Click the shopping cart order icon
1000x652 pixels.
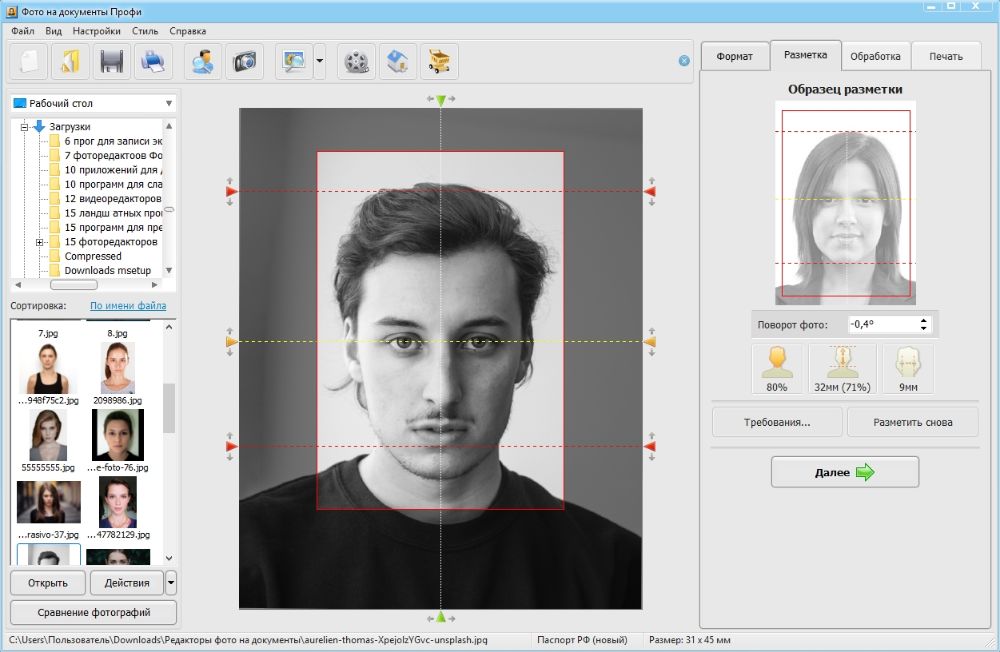click(439, 62)
